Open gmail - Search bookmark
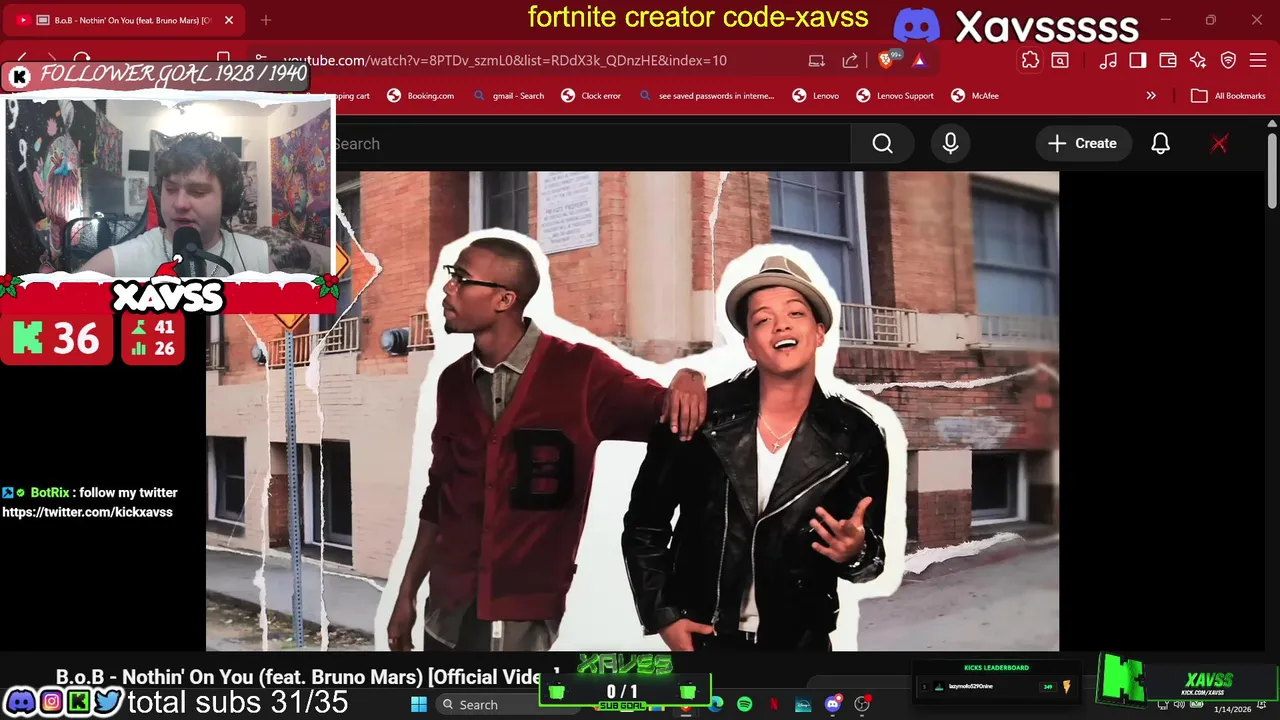1280x720 pixels. point(508,96)
